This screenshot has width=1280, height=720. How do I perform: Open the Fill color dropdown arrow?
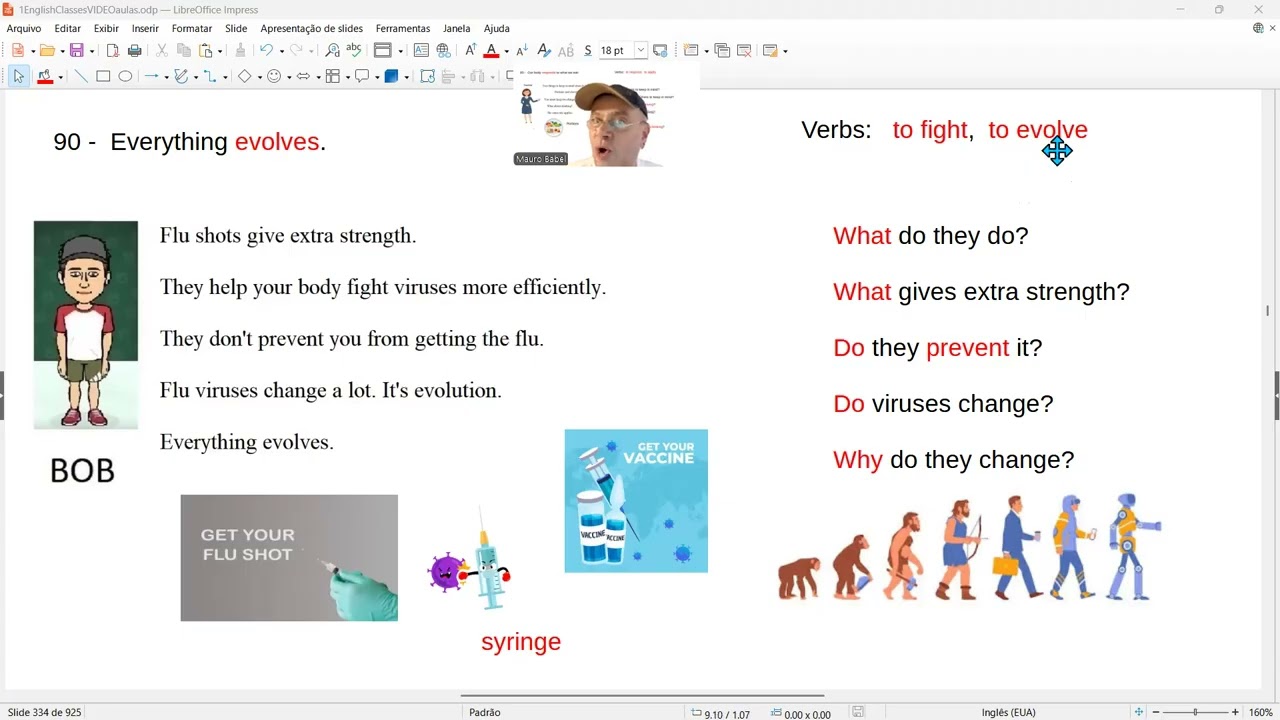[x=60, y=76]
